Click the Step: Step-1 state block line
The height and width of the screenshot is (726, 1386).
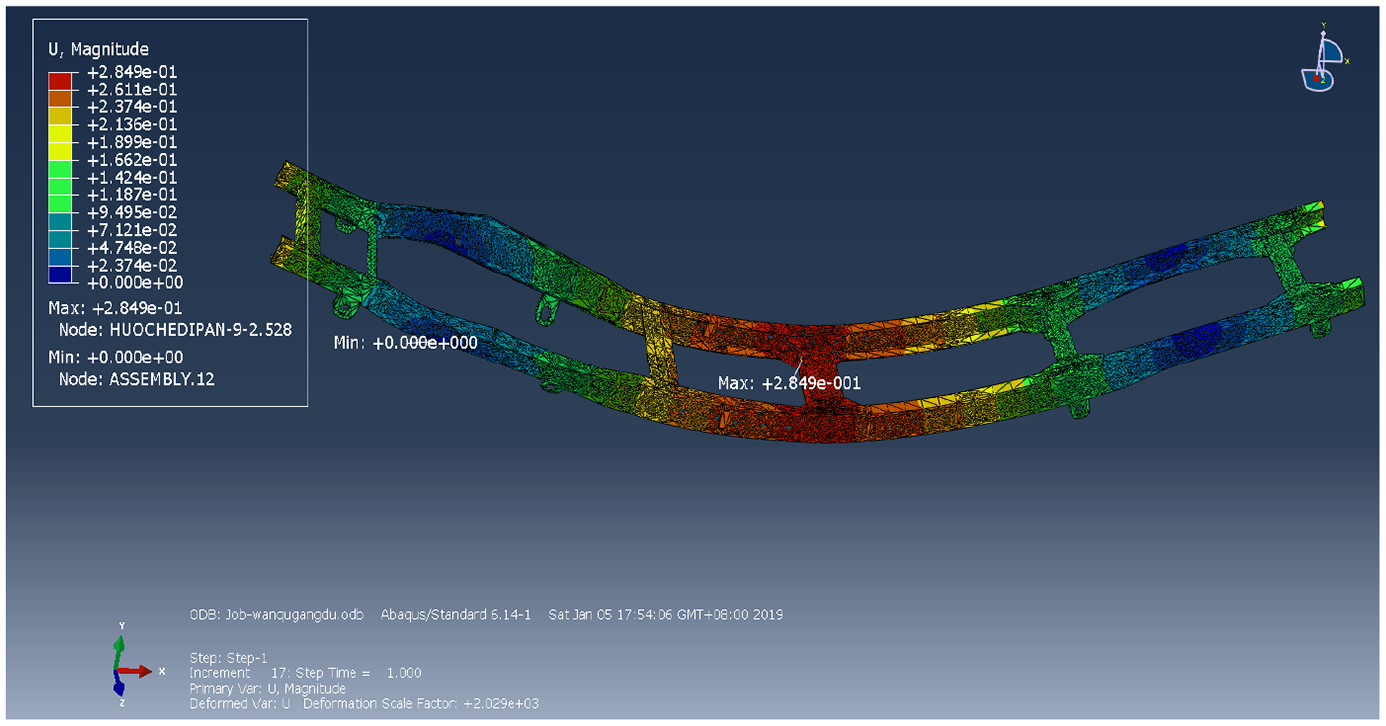pos(228,658)
